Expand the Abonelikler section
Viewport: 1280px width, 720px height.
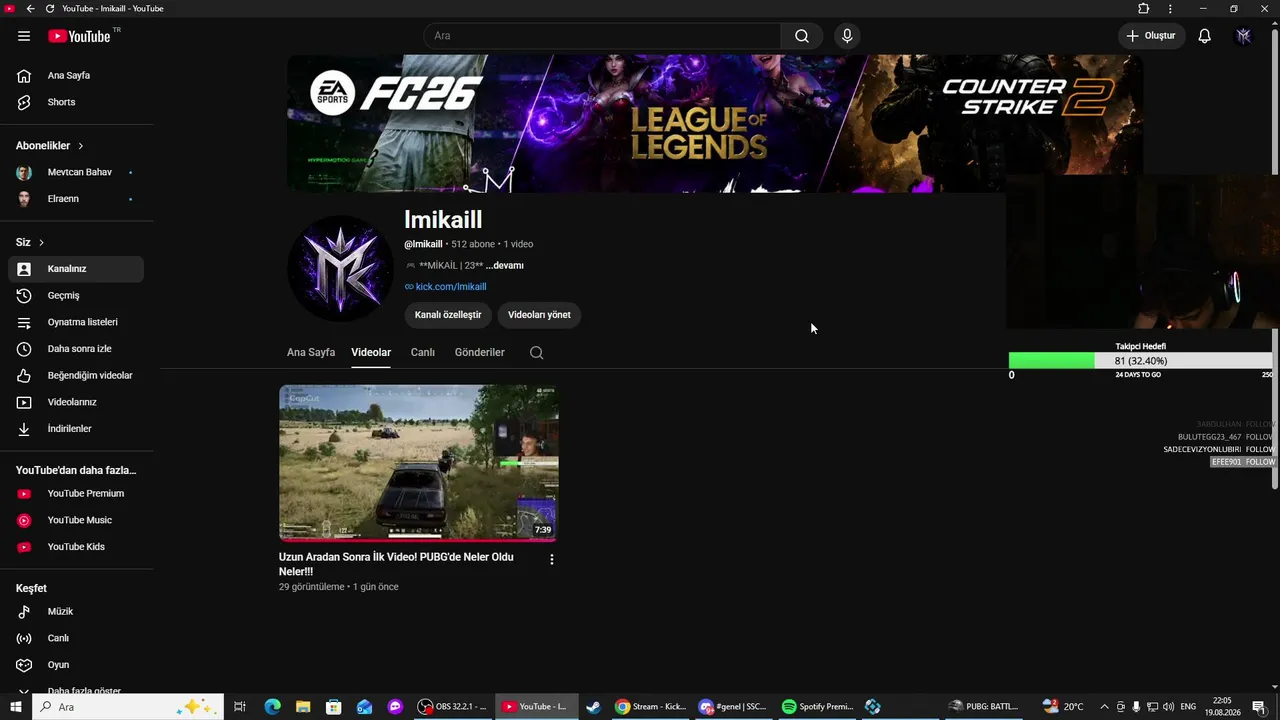[x=50, y=146]
